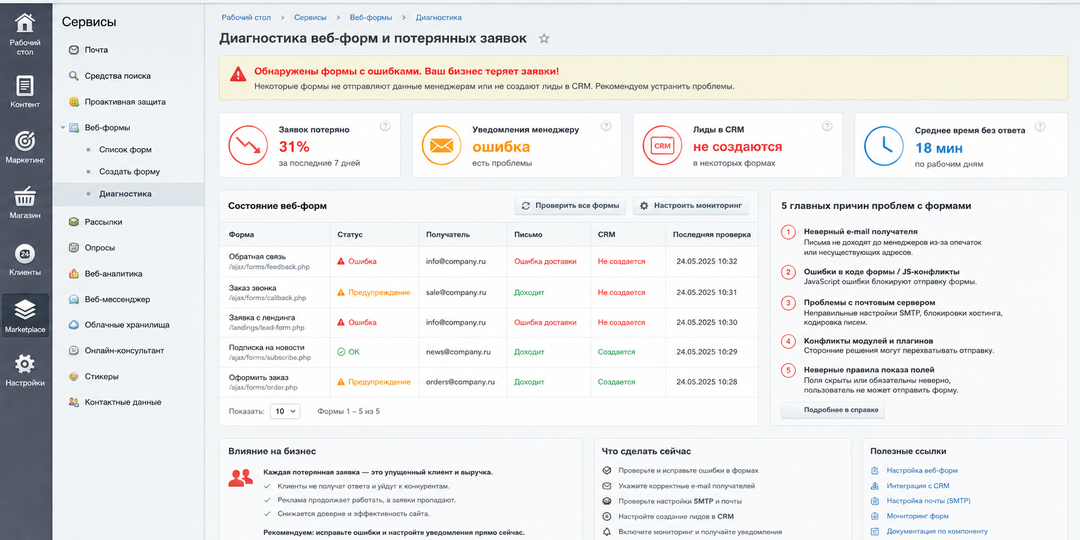The width and height of the screenshot is (1080, 540).
Task: Open the Контент section icon
Action: click(x=25, y=85)
